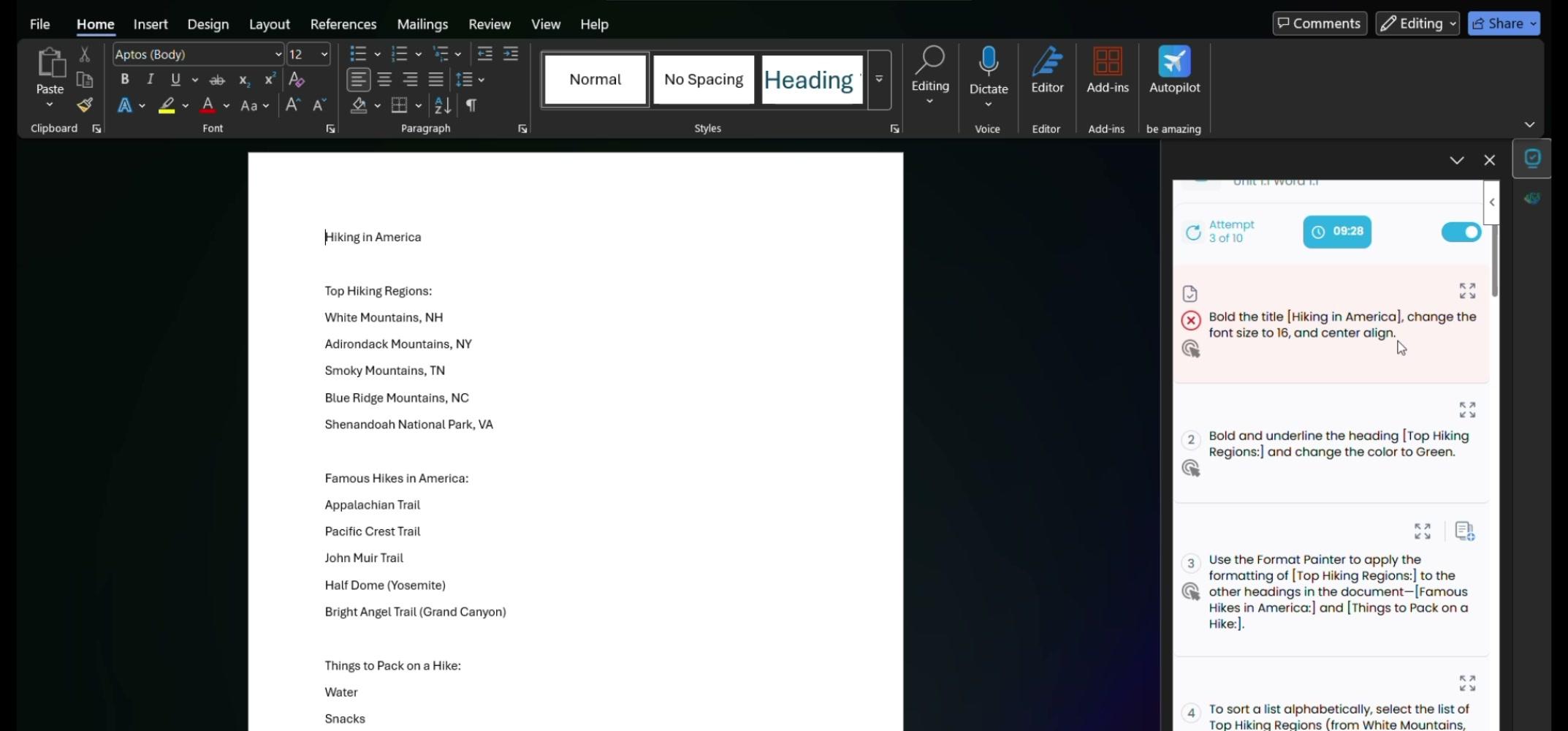Image resolution: width=1568 pixels, height=731 pixels.
Task: Click the Paste clipboard icon
Action: pos(50,63)
